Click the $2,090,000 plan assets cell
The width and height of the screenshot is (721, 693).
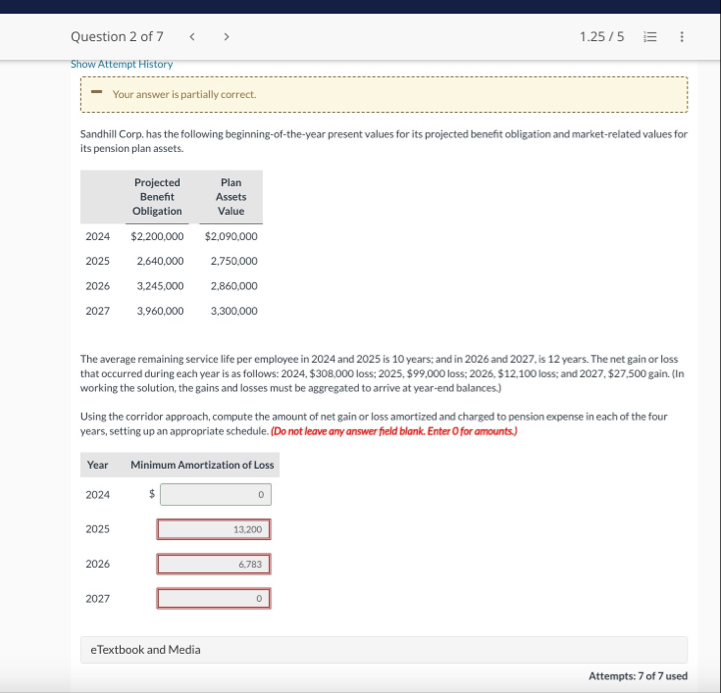click(231, 236)
